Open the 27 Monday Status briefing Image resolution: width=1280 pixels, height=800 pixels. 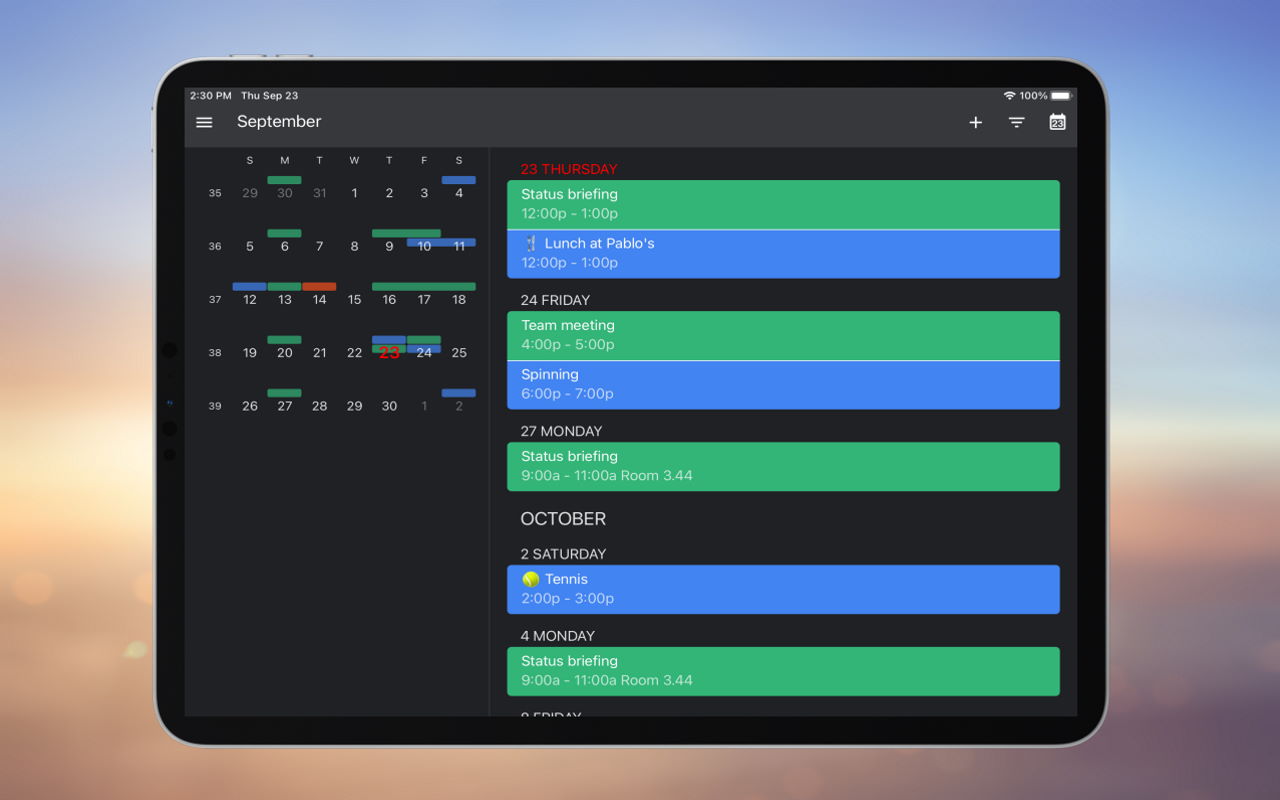point(782,466)
